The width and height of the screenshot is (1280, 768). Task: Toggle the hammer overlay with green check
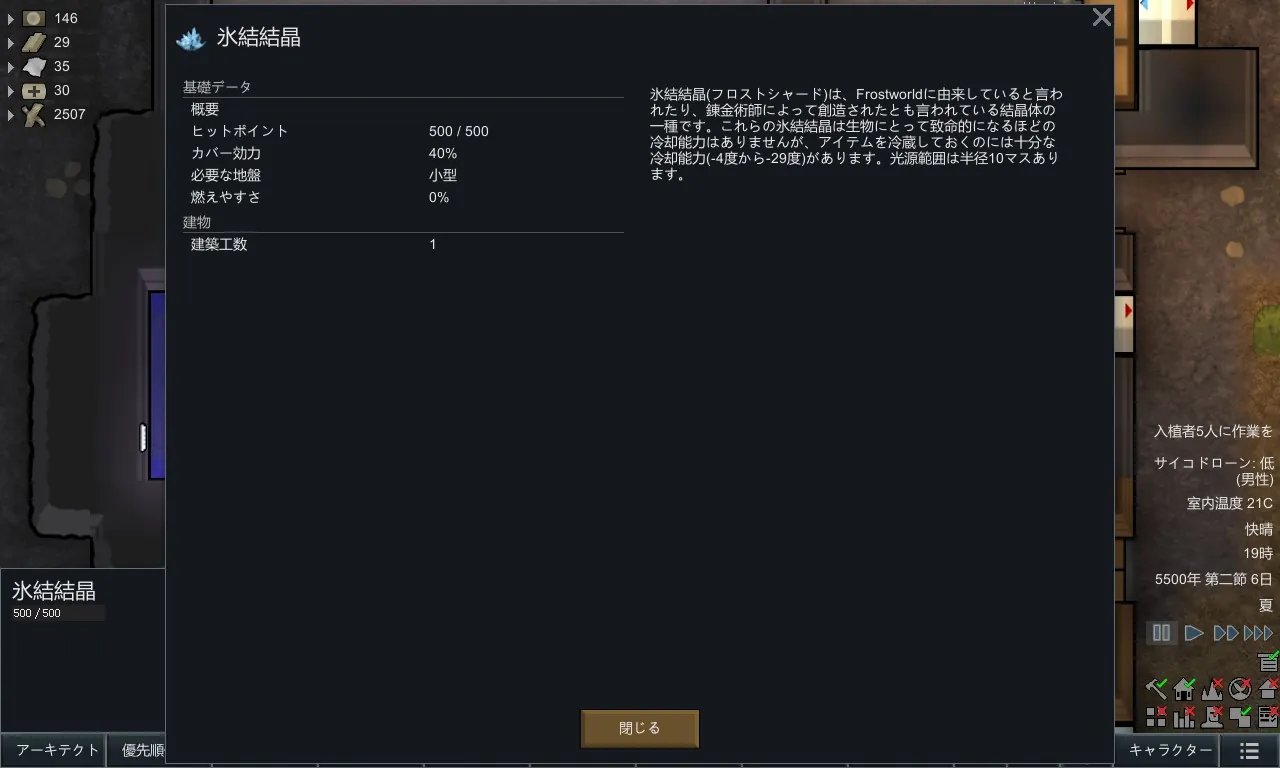tap(1157, 688)
